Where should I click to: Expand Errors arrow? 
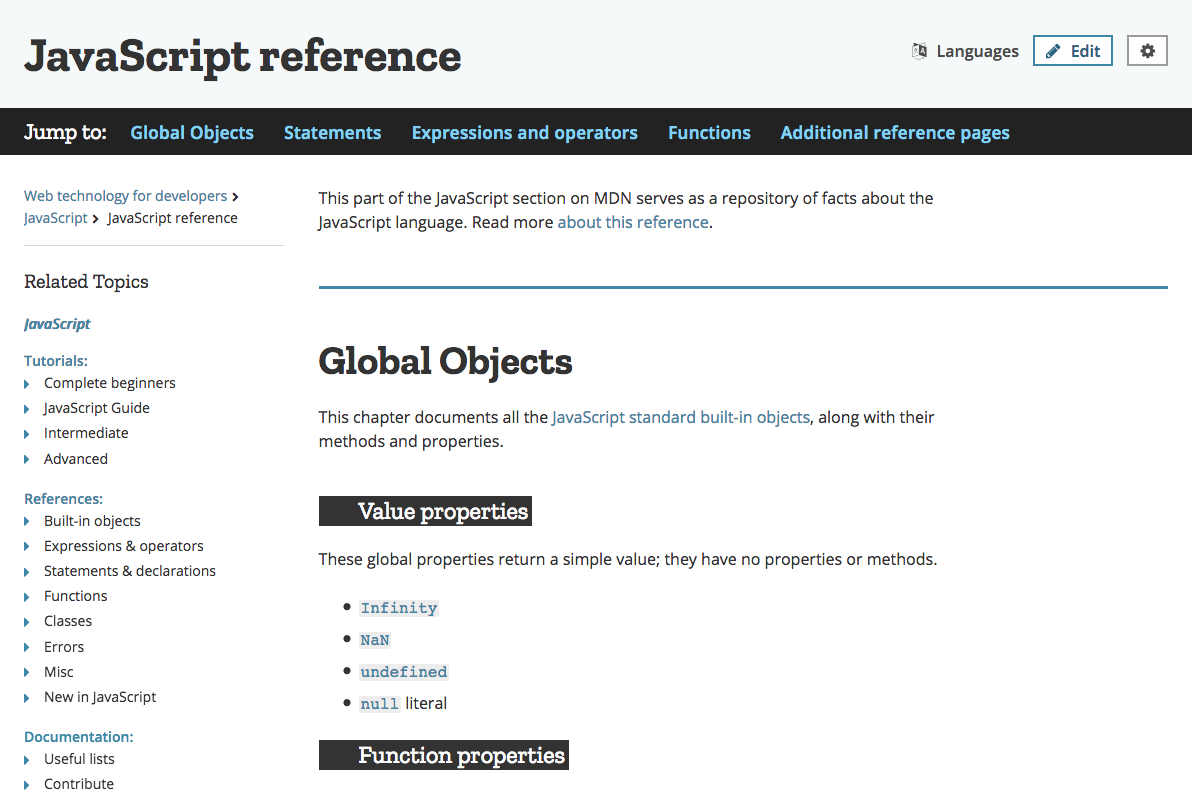coord(27,647)
